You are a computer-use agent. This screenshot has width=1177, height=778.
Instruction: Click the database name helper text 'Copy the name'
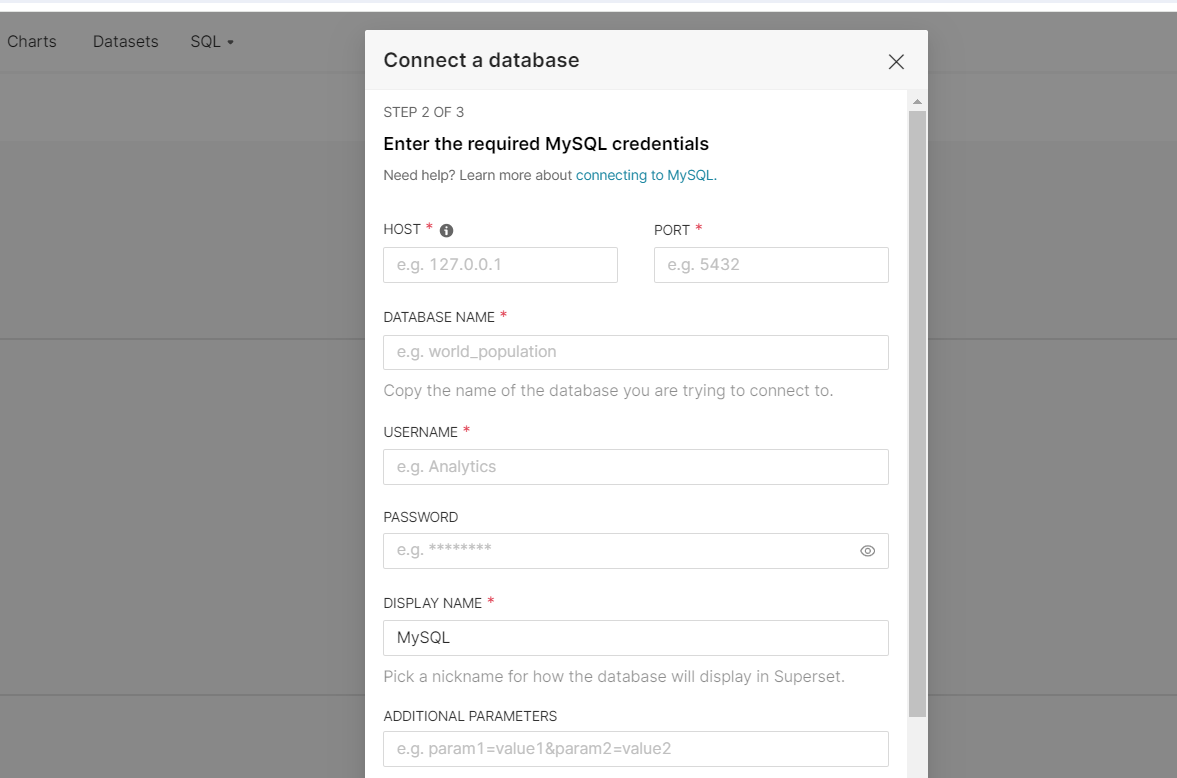point(608,391)
